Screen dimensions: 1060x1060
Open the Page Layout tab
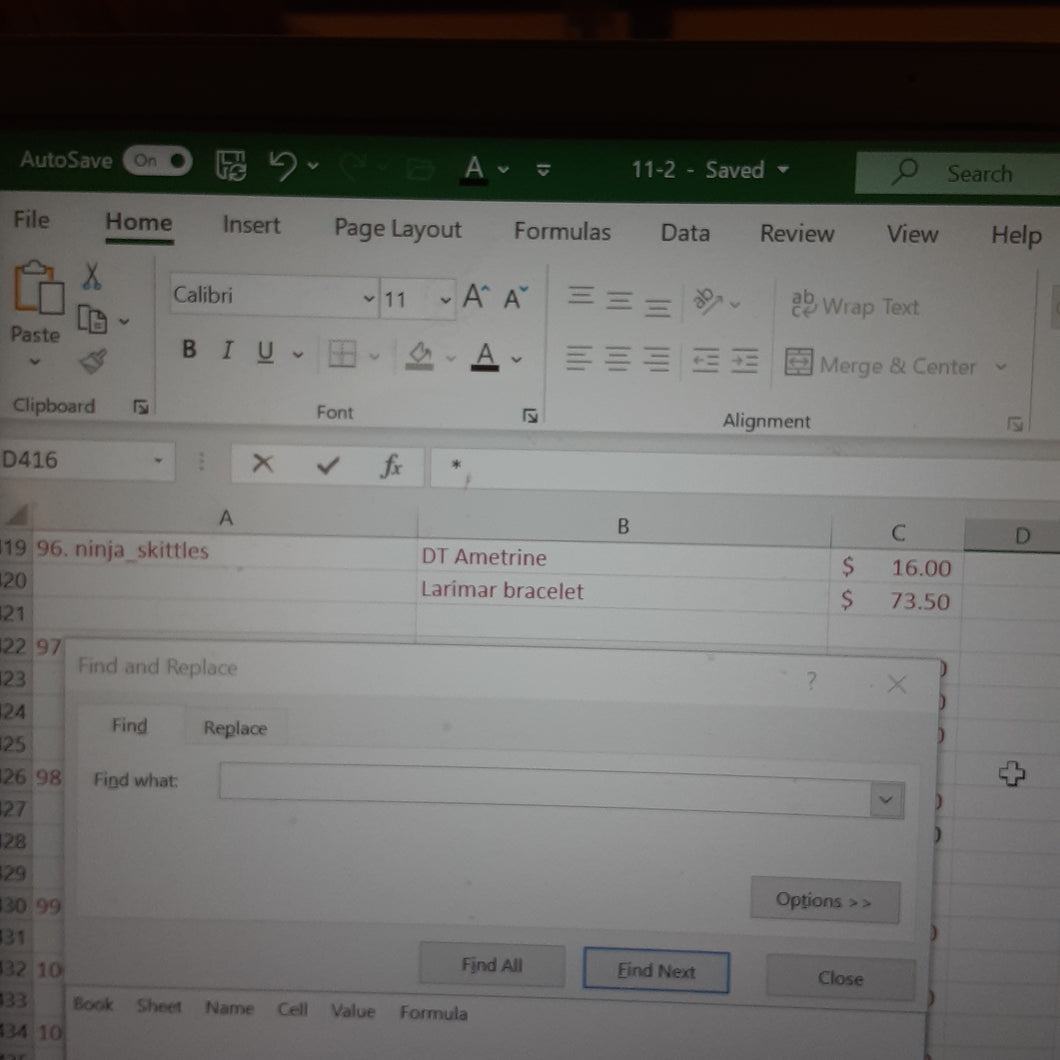(398, 230)
